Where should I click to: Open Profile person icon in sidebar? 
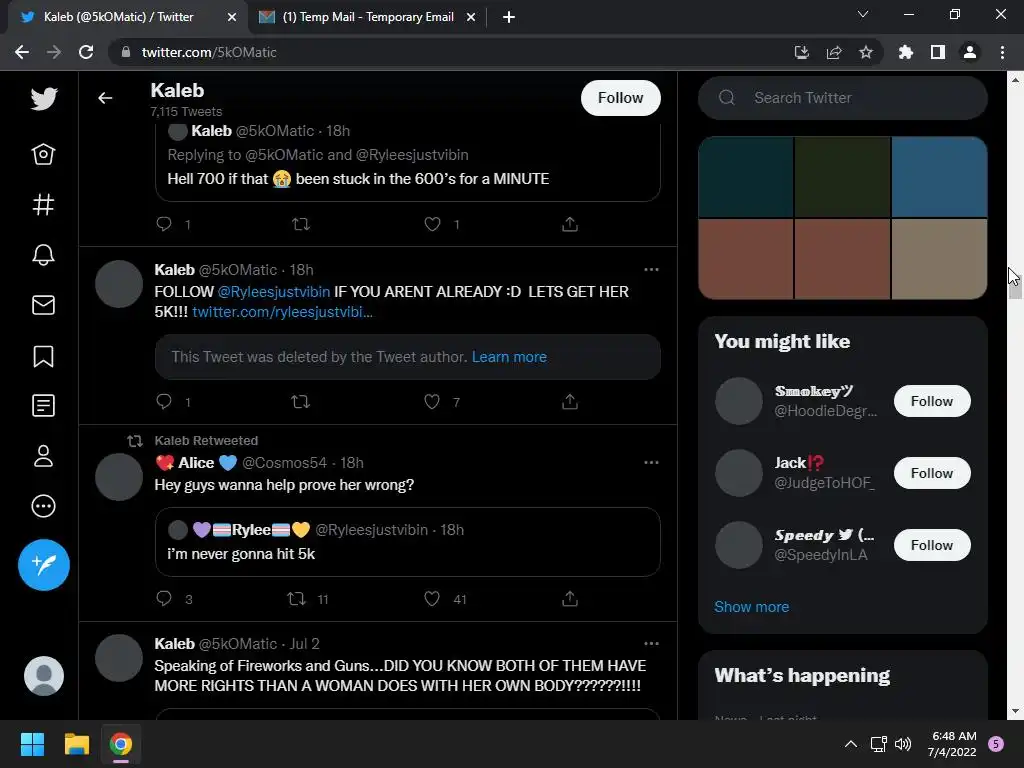click(44, 456)
